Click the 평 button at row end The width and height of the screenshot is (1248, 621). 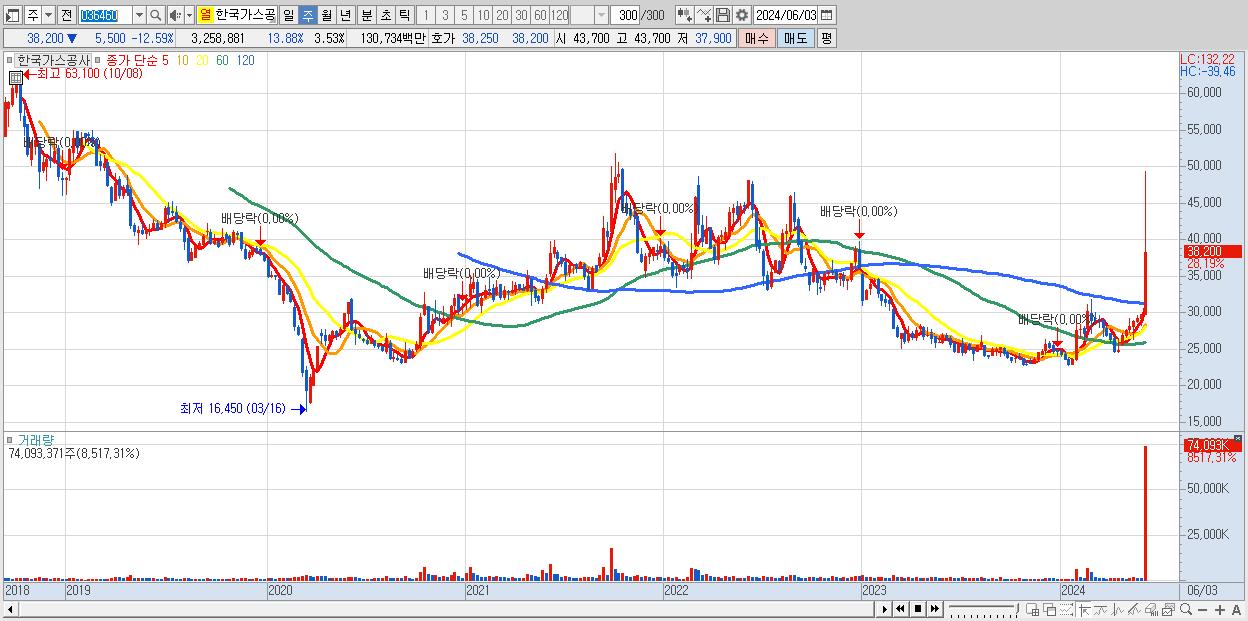(826, 38)
